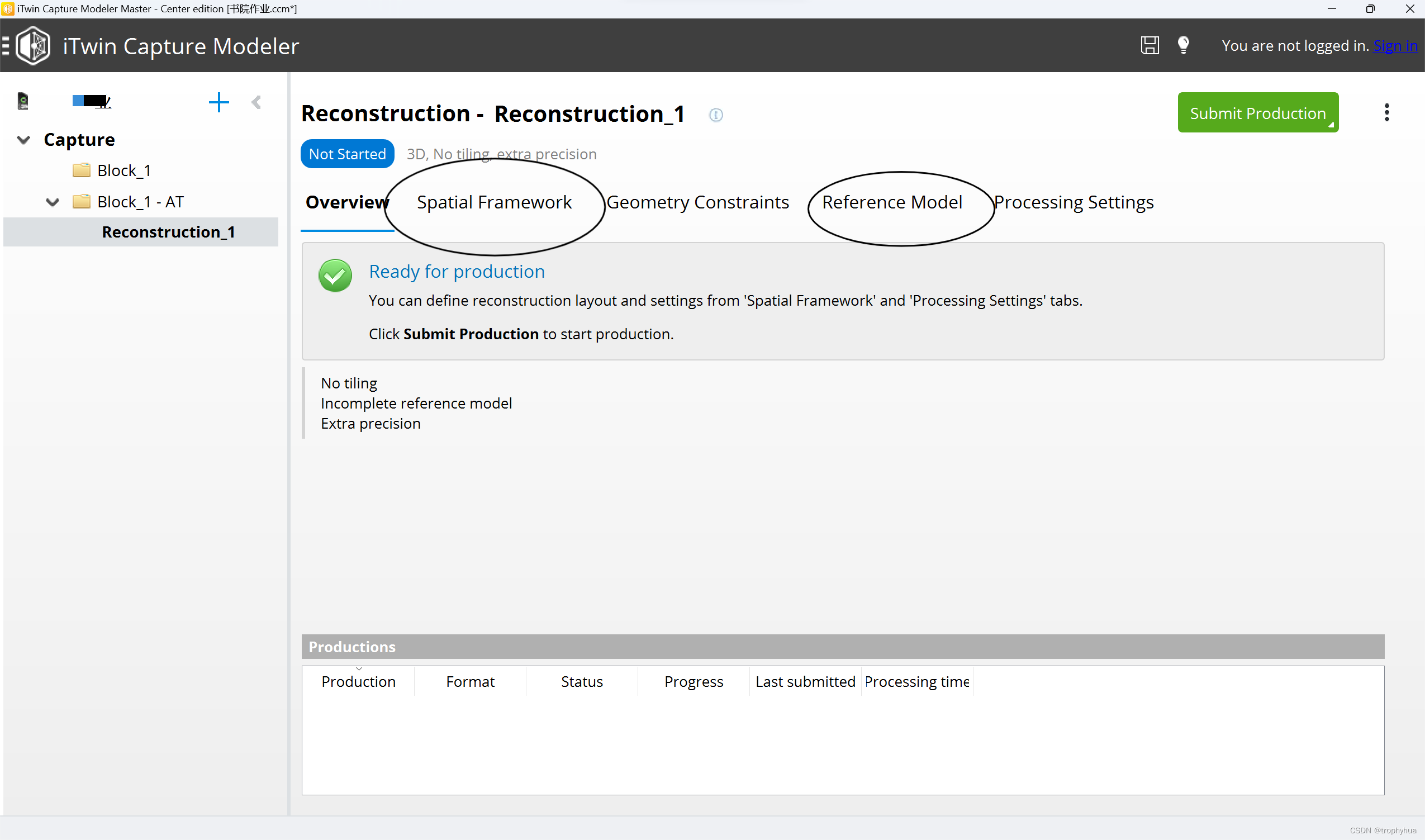Click the save project floppy-disk icon
The image size is (1425, 840).
click(1149, 45)
